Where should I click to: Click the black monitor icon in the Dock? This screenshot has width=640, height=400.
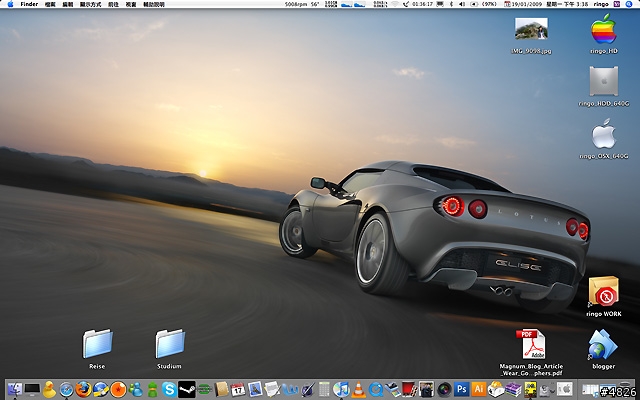[32, 389]
